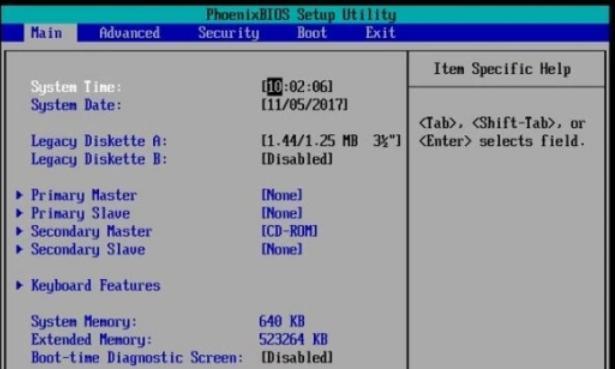The image size is (615, 369).
Task: Expand the Secondary Slave arrow
Action: pos(19,249)
